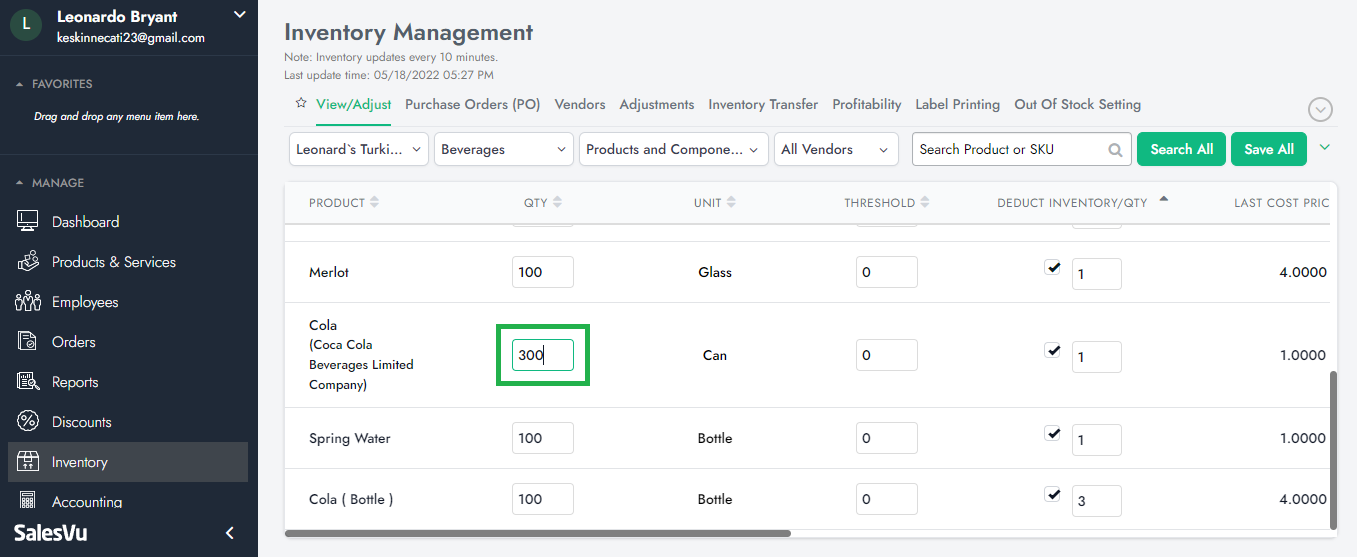The height and width of the screenshot is (557, 1357).
Task: Click the Save All button
Action: [x=1268, y=149]
